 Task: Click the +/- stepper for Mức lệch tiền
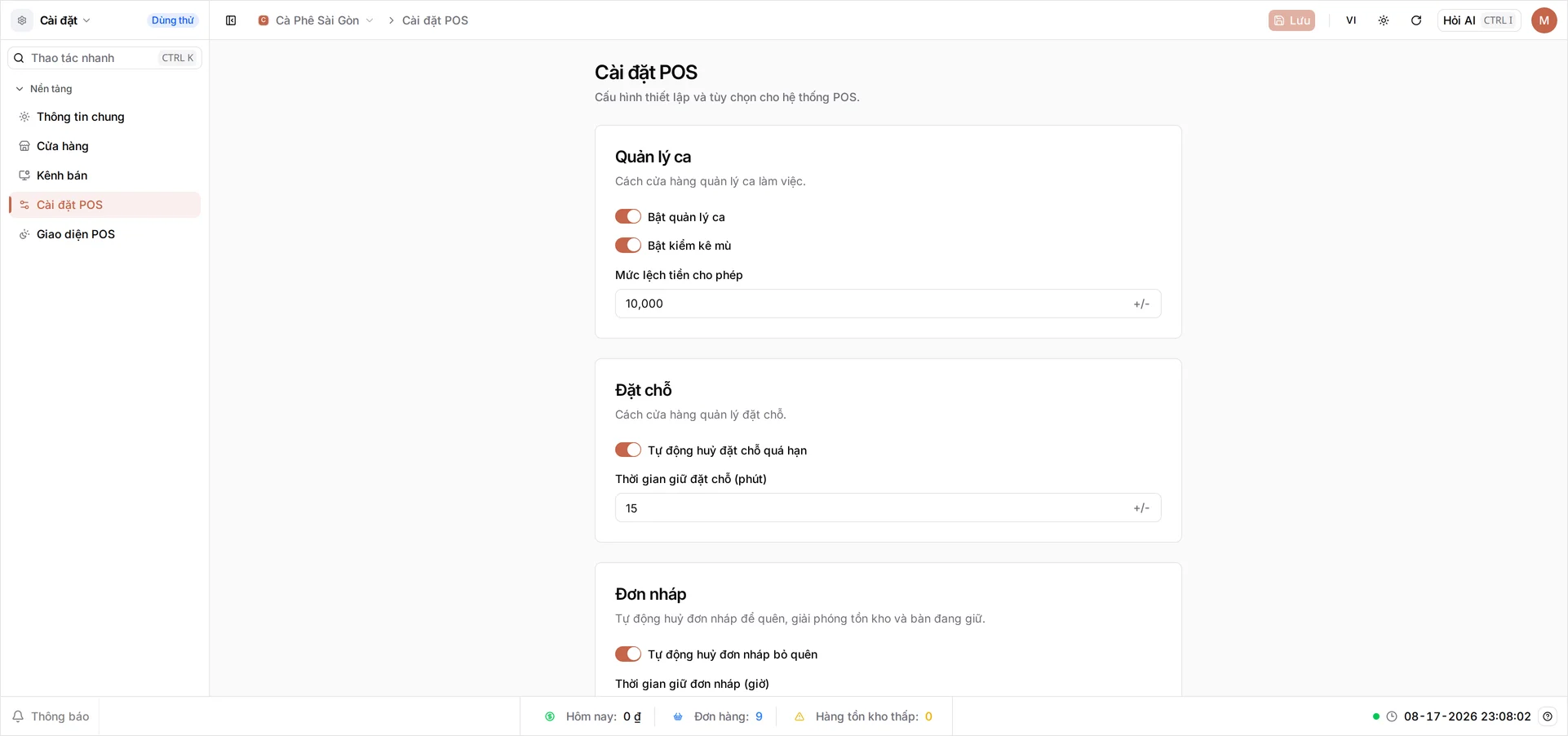coord(1141,304)
